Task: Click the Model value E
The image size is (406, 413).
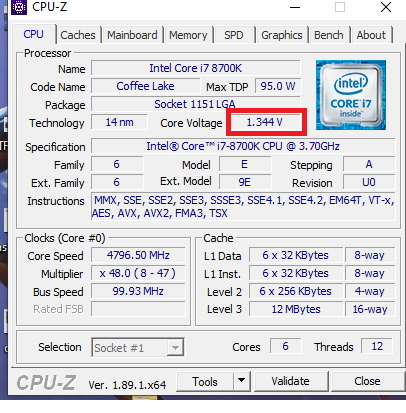Action: tap(245, 164)
